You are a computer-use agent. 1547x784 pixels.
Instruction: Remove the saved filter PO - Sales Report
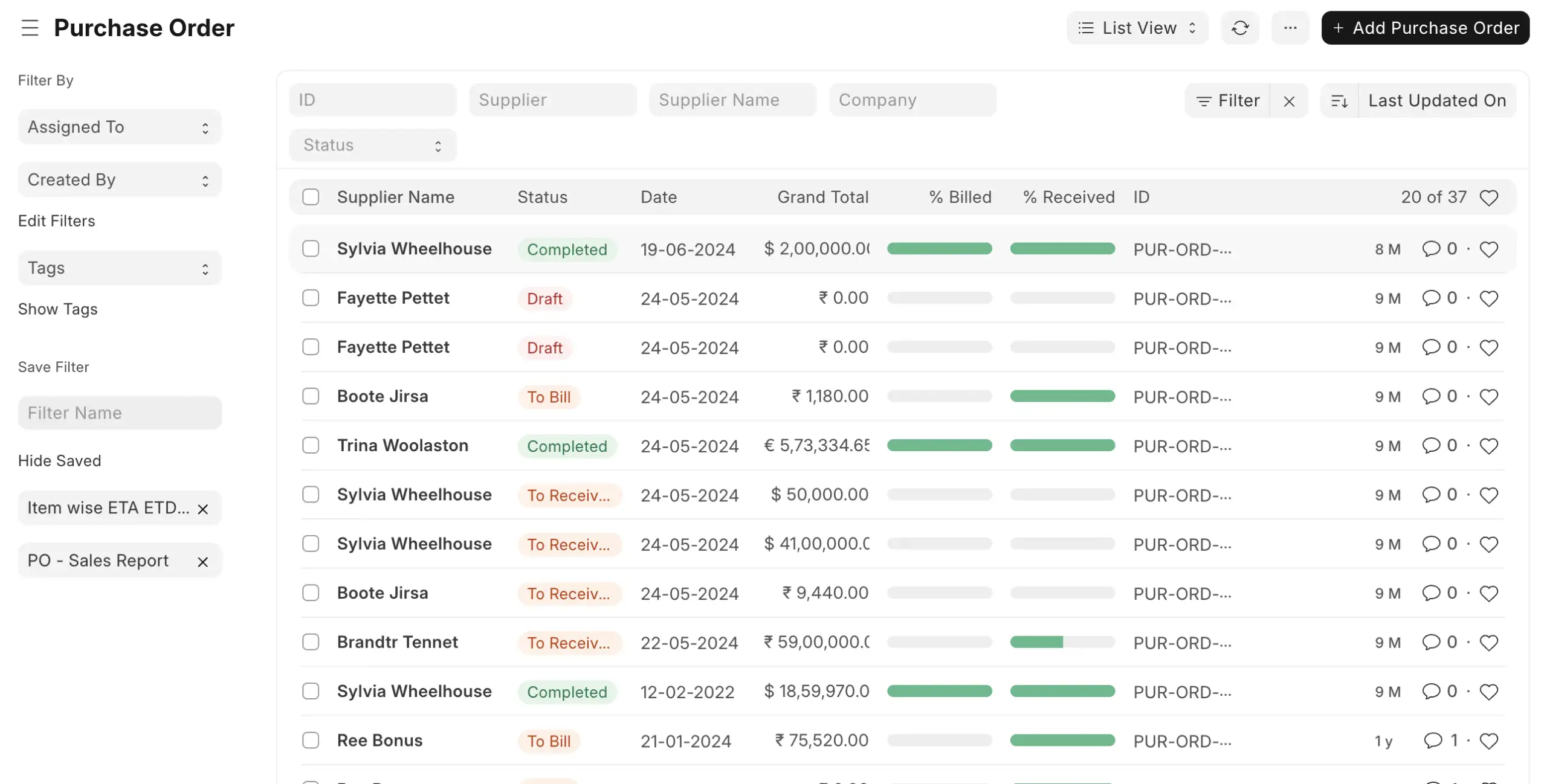(x=203, y=562)
